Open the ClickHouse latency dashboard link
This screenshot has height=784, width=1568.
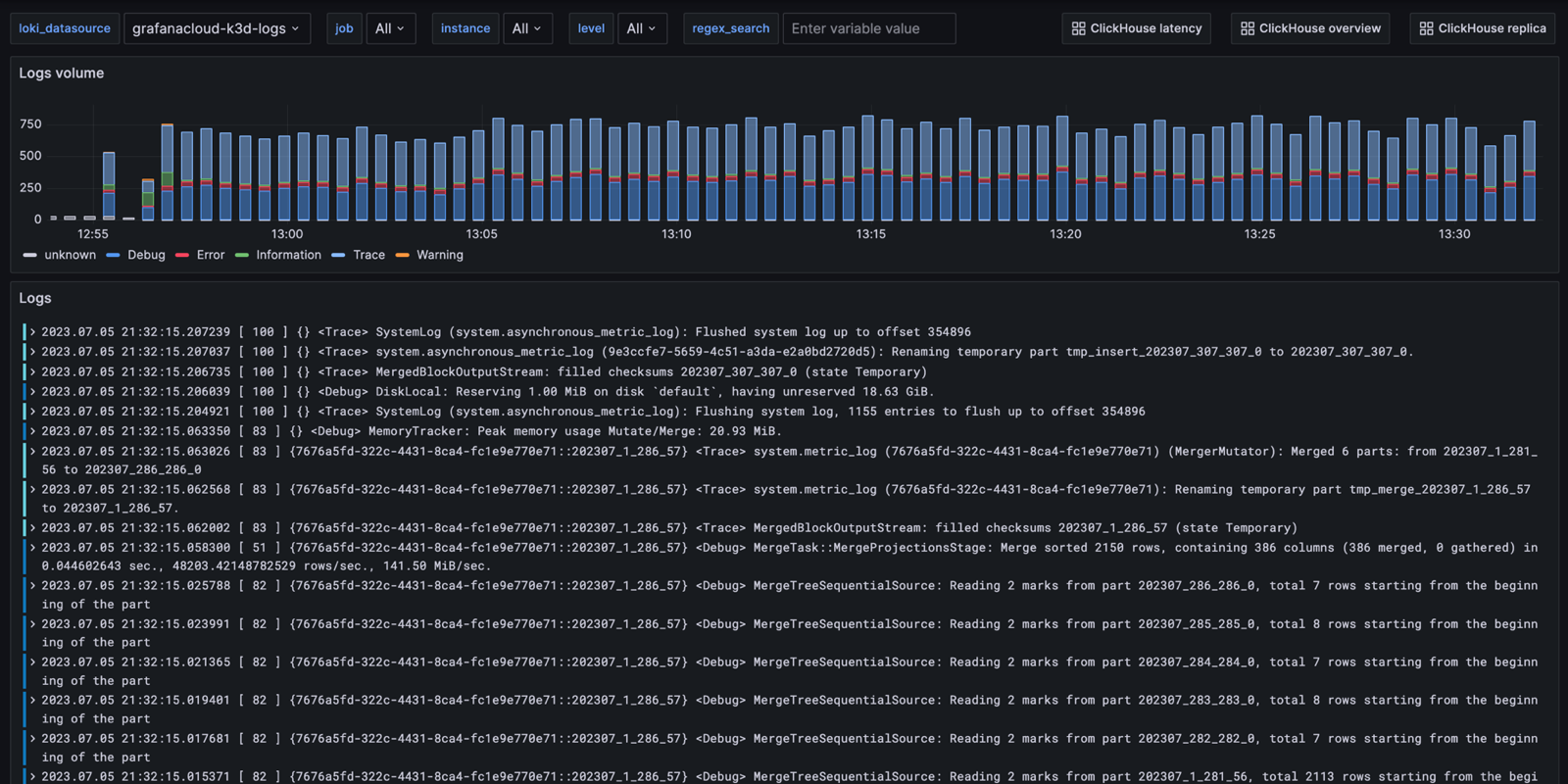(1136, 28)
